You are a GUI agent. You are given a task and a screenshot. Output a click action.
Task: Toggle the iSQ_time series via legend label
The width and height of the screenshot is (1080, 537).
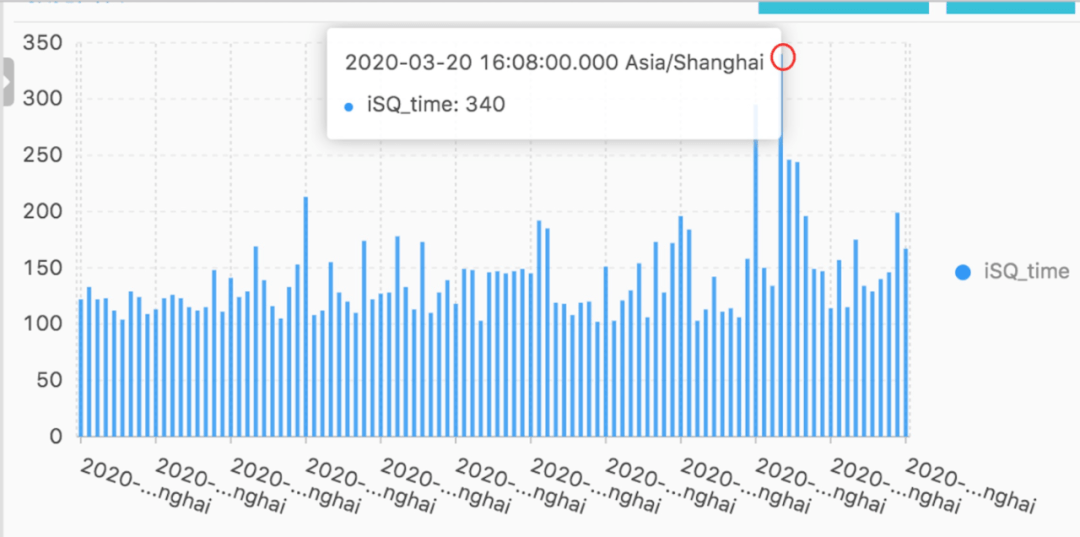[1026, 271]
